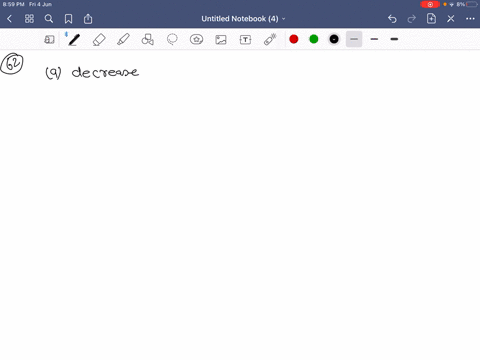480x360 pixels.
Task: Add a new page
Action: tap(431, 19)
